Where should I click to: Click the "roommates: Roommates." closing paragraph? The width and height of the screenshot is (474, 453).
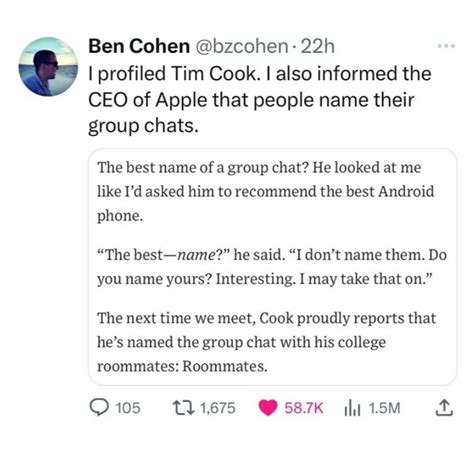click(x=266, y=342)
